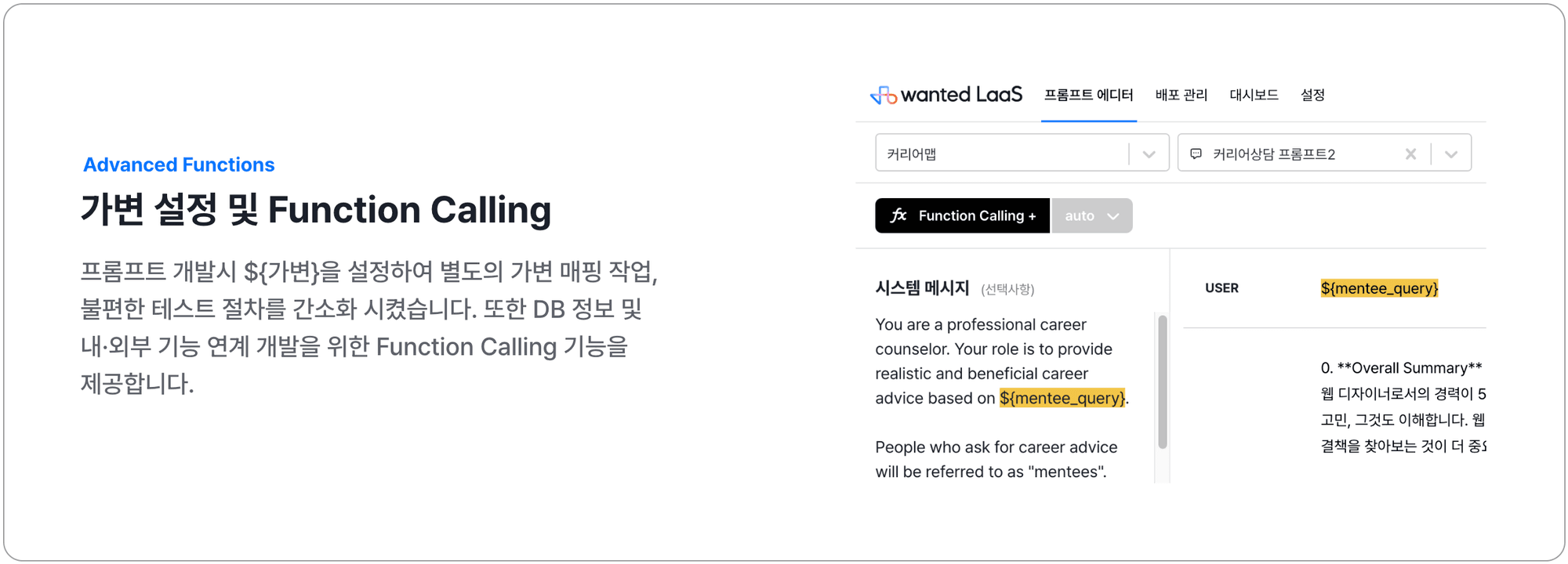The width and height of the screenshot is (1568, 564).
Task: Click ${mentee_query} variable in the system message
Action: (1062, 398)
